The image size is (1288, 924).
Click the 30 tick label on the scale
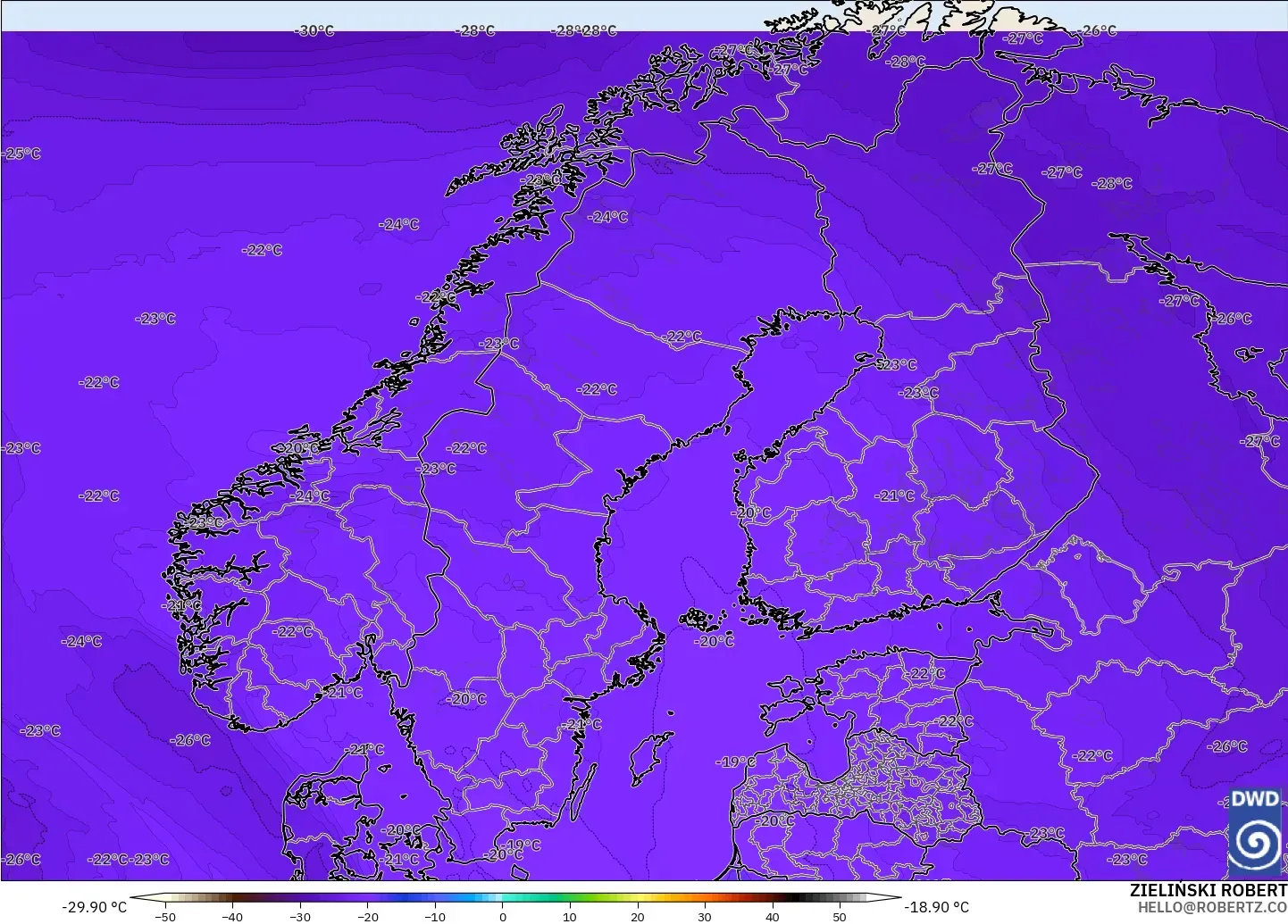coord(705,916)
